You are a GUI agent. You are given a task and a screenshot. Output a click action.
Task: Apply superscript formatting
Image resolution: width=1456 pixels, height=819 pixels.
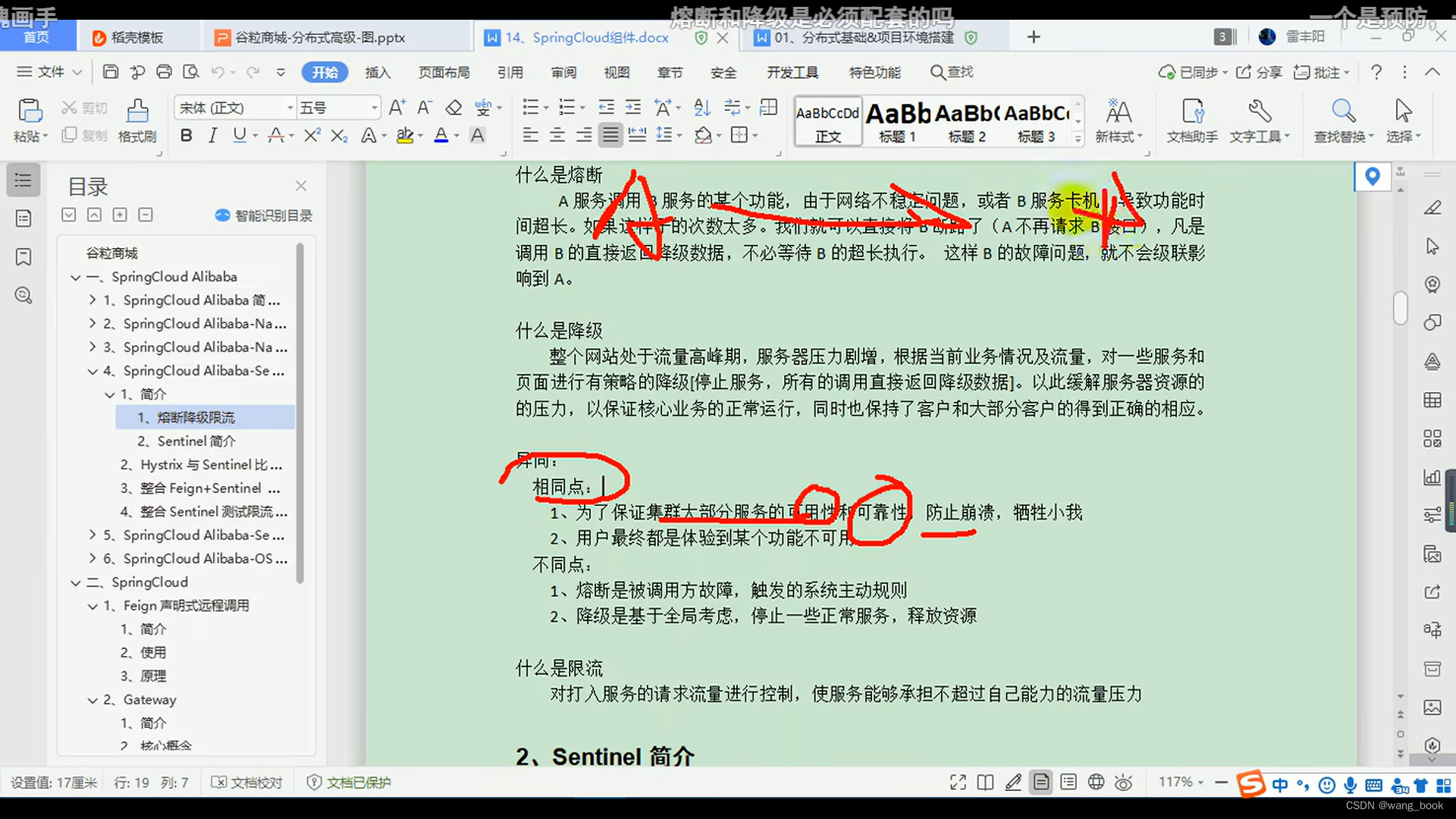pyautogui.click(x=312, y=136)
